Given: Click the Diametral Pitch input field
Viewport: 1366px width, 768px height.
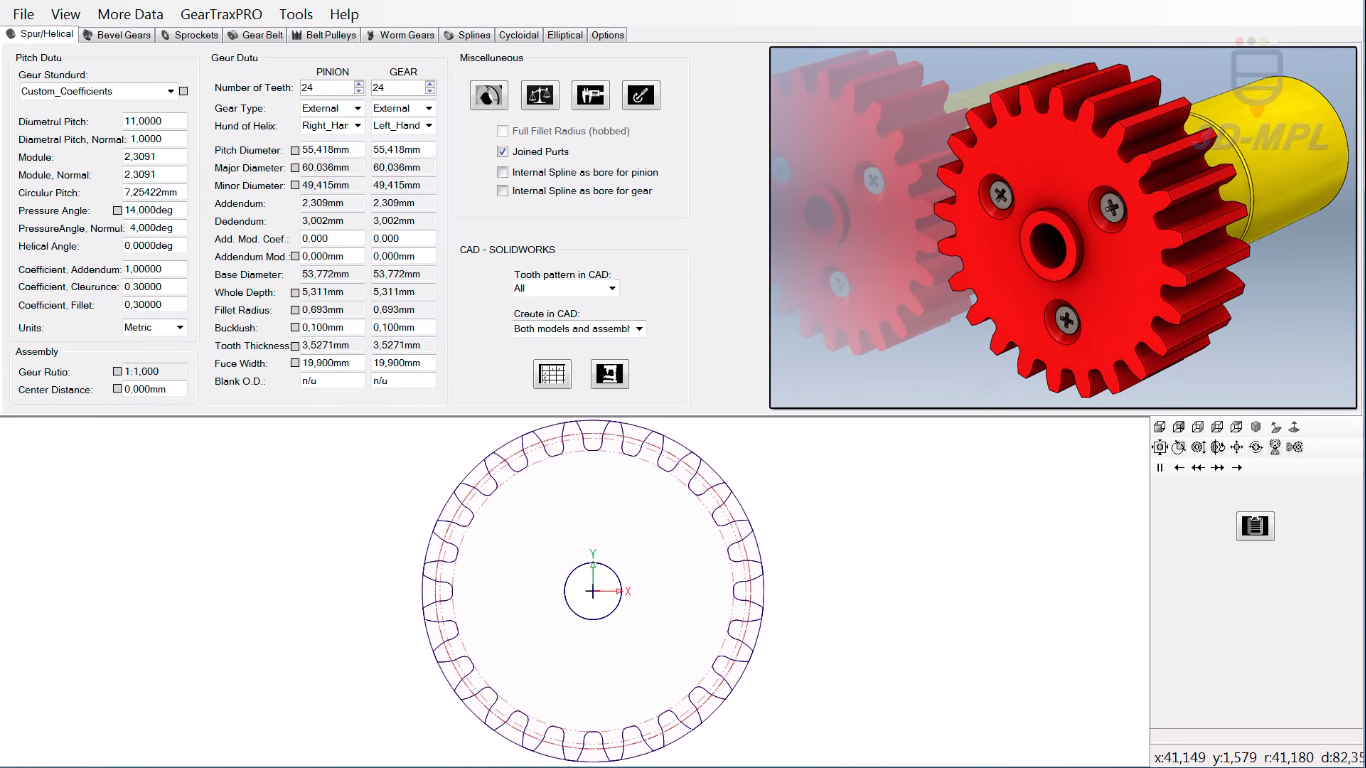Looking at the screenshot, I should (x=155, y=121).
